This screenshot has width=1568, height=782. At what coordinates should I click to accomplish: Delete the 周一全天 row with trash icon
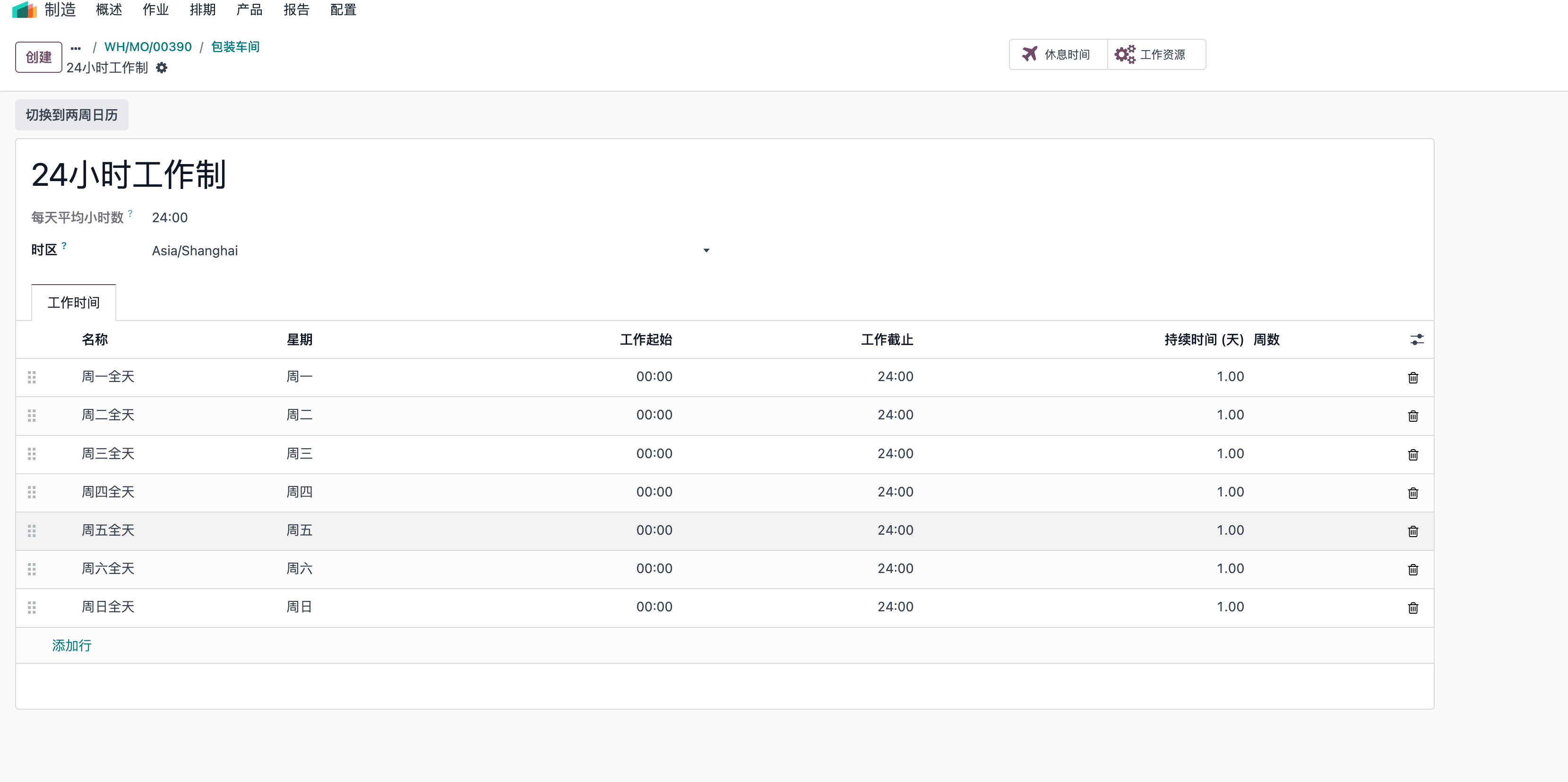click(x=1413, y=378)
